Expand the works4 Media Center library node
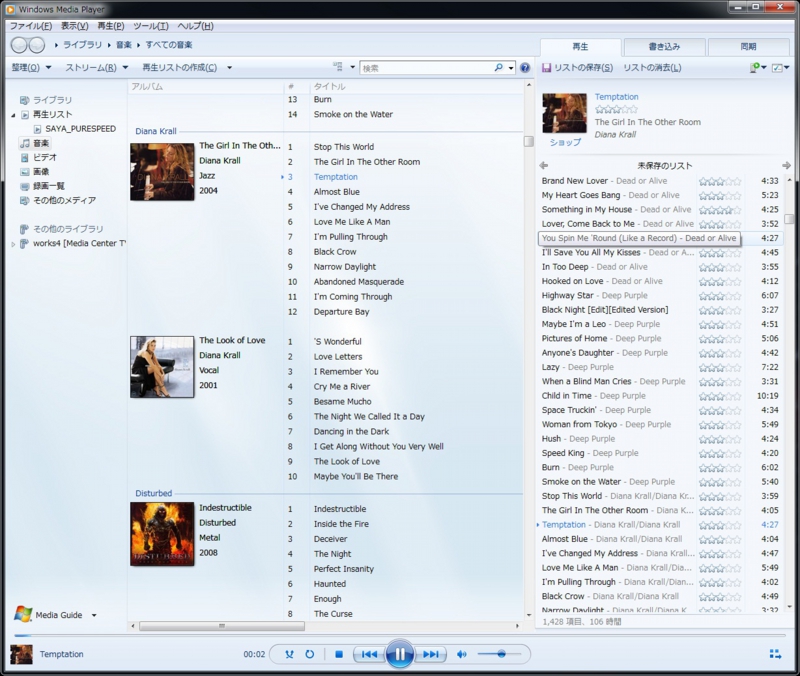This screenshot has width=800, height=676. 13,244
